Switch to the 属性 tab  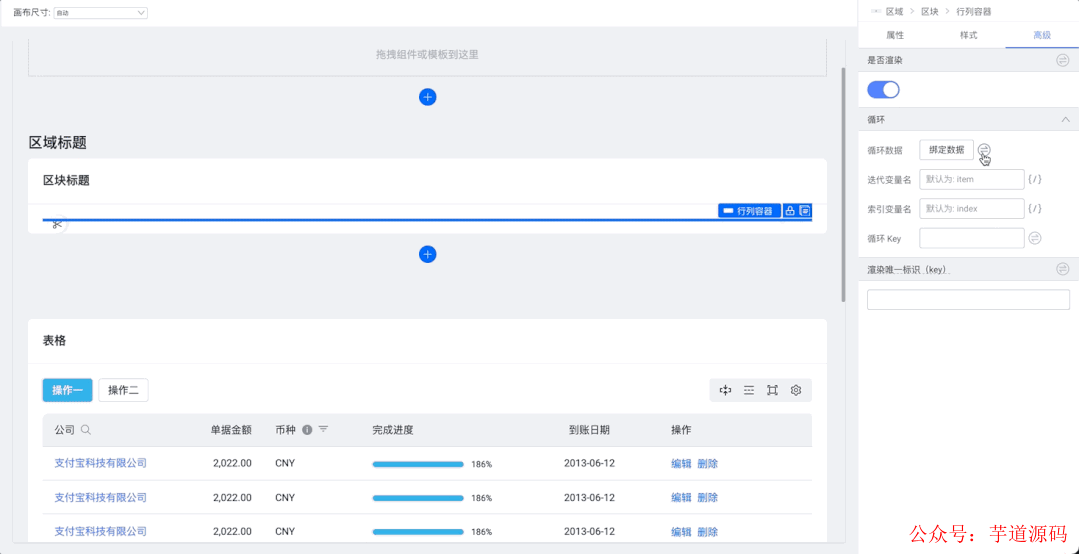(x=895, y=35)
